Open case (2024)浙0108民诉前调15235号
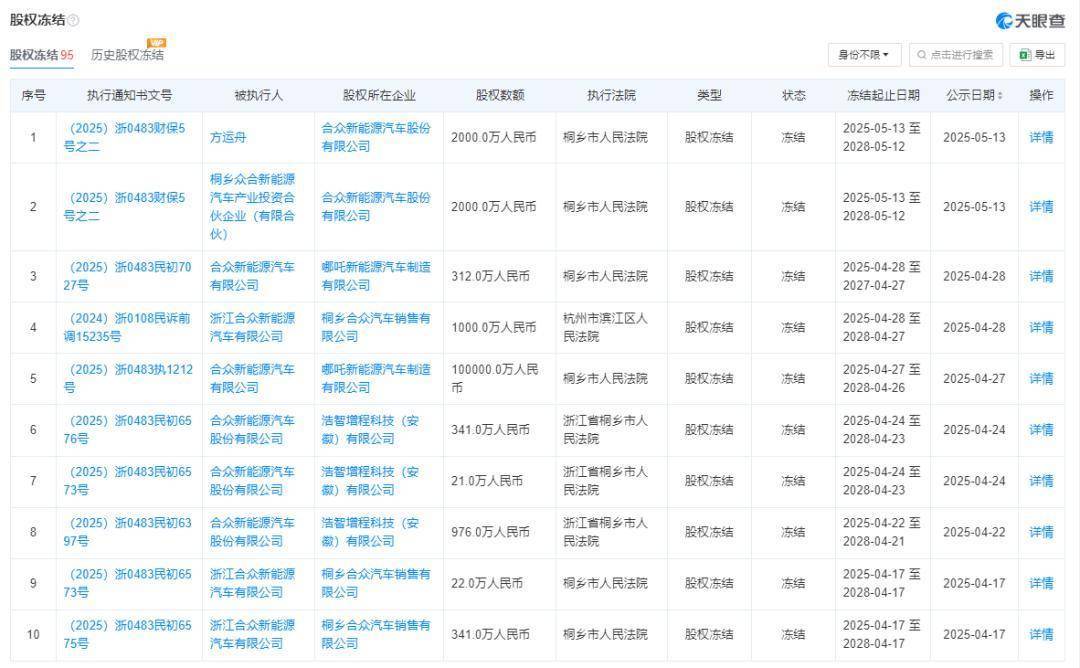The image size is (1080, 668). coord(127,327)
